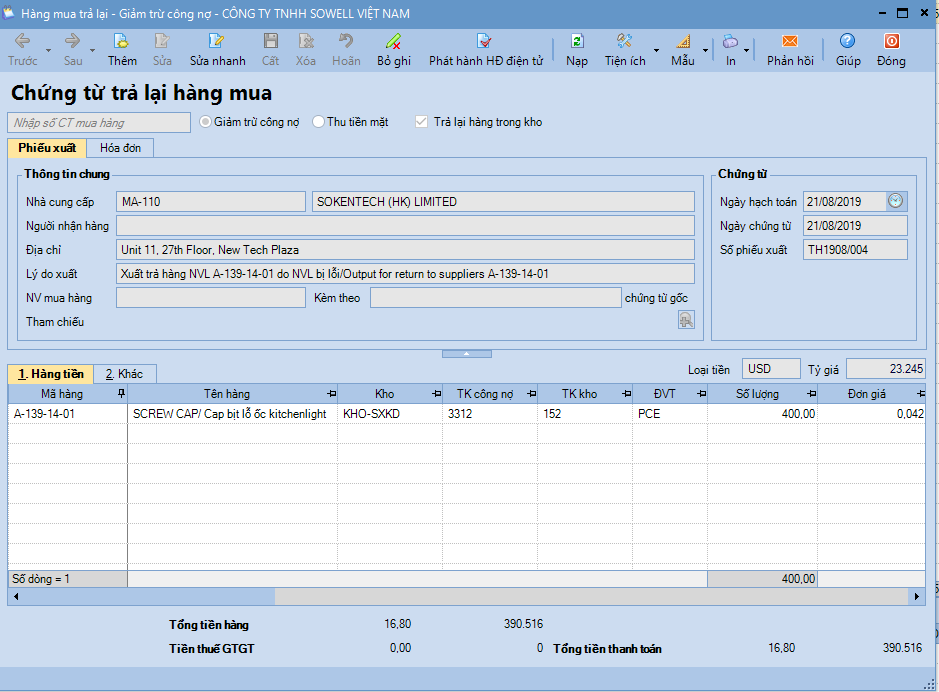Collapse the general info panel with arrow
The width and height of the screenshot is (939, 692).
468,354
